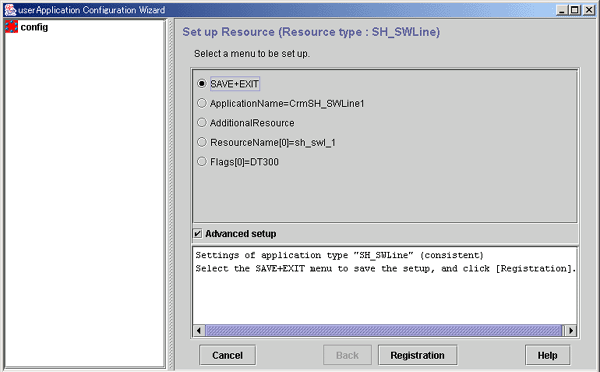Click the Cancel button
The height and width of the screenshot is (372, 600).
[228, 355]
